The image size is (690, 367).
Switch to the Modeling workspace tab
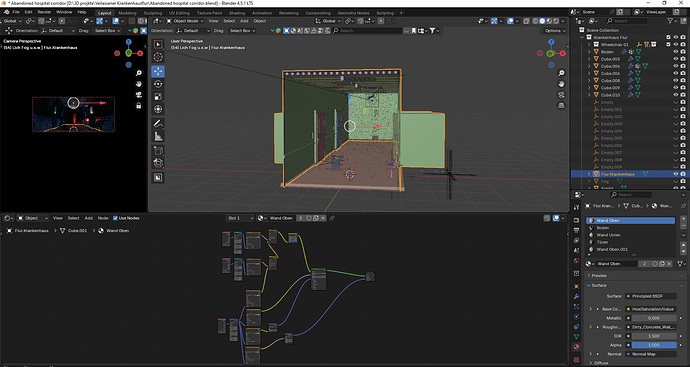pos(128,13)
